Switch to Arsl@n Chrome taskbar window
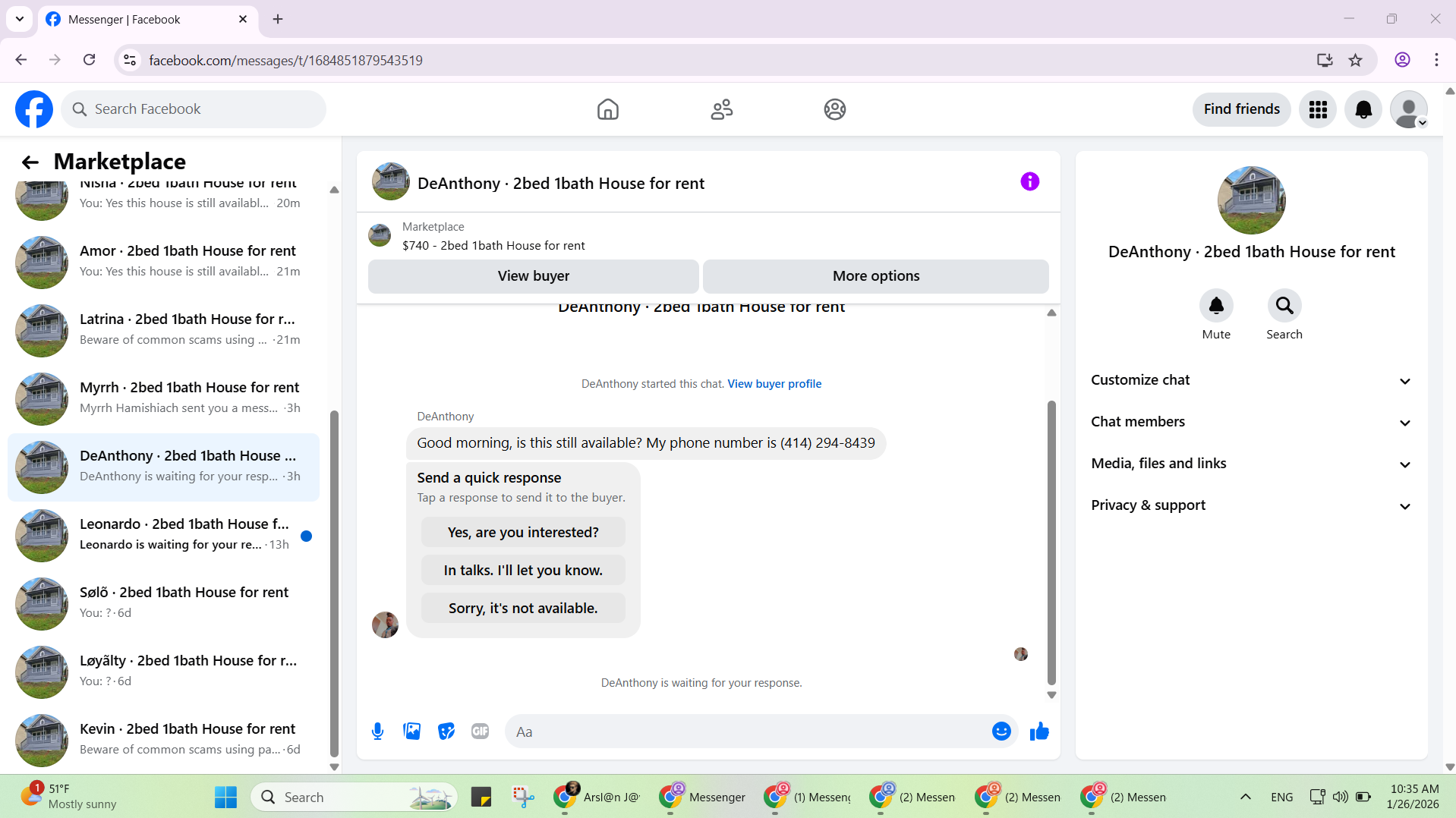The image size is (1456, 818). (x=597, y=797)
